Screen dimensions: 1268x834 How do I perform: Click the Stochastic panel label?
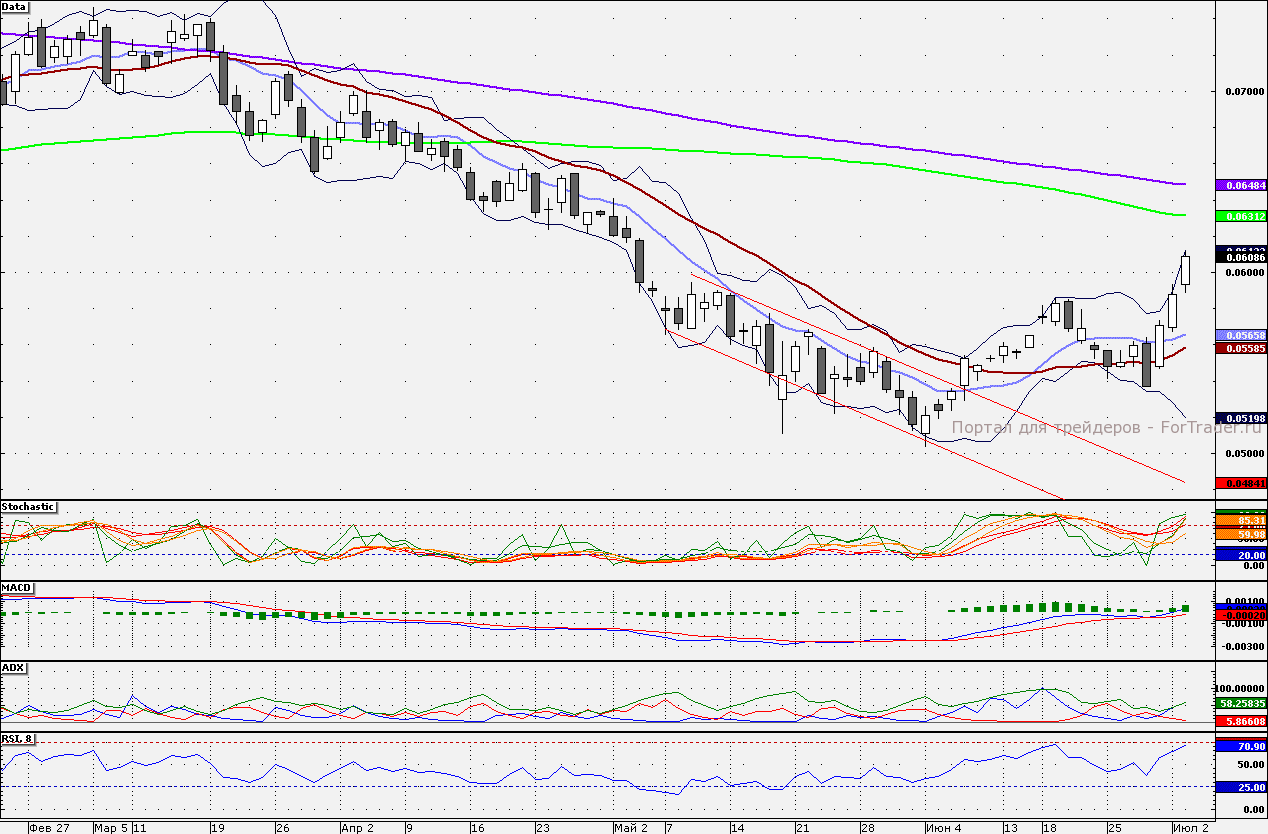(x=28, y=507)
